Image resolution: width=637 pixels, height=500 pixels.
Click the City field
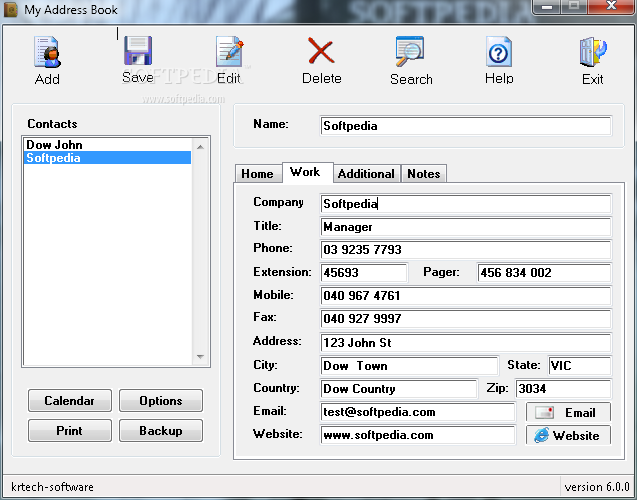pyautogui.click(x=409, y=366)
